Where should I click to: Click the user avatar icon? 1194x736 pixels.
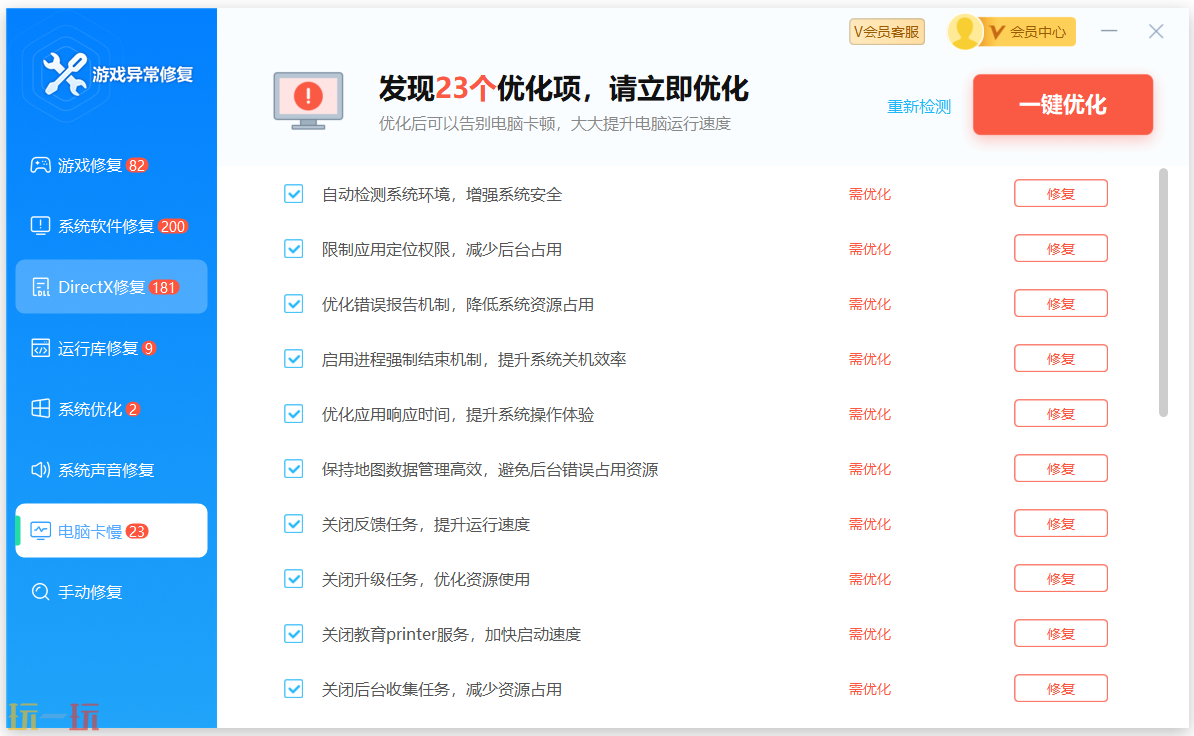coord(964,31)
